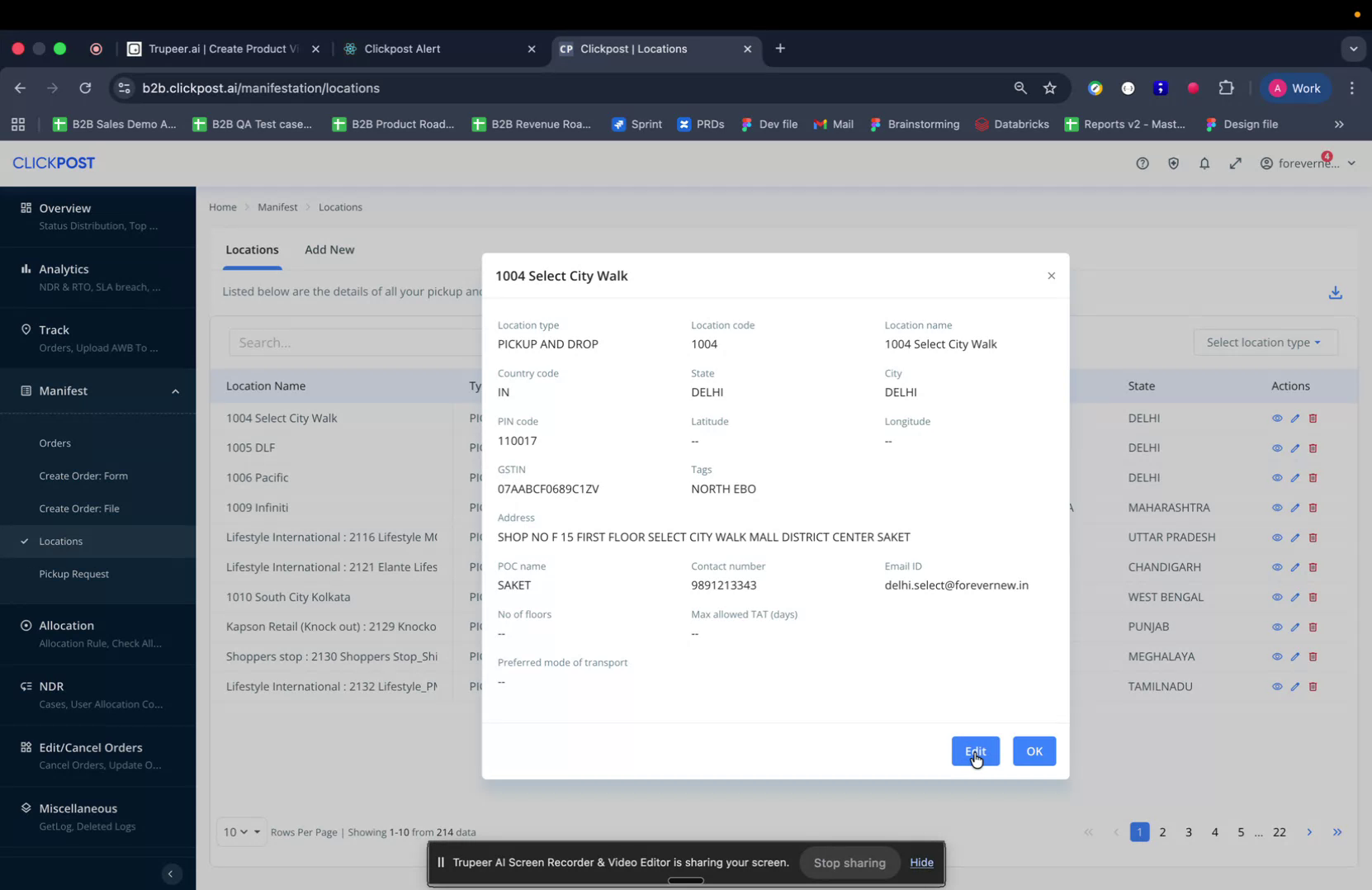Open the Allocation section in sidebar
Viewport: 1372px width, 890px height.
[67, 625]
